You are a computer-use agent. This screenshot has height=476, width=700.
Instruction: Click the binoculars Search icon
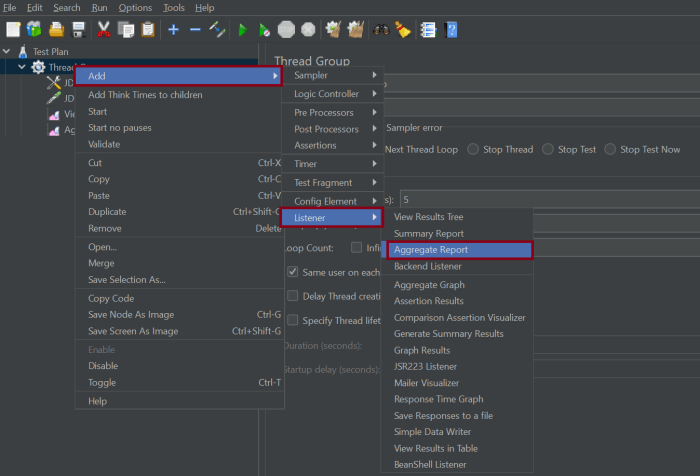point(380,30)
